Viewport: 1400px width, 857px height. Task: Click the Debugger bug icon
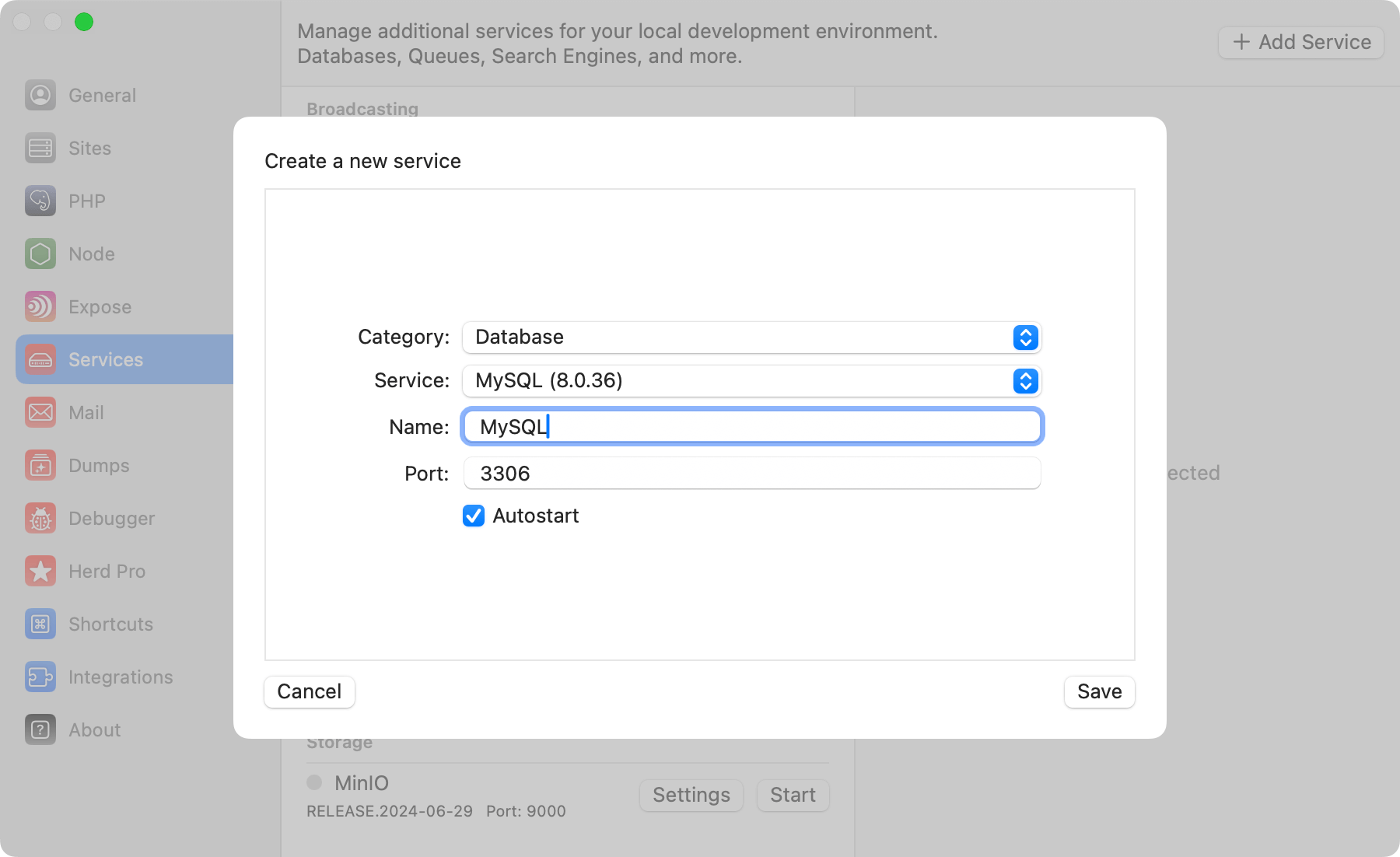(40, 518)
